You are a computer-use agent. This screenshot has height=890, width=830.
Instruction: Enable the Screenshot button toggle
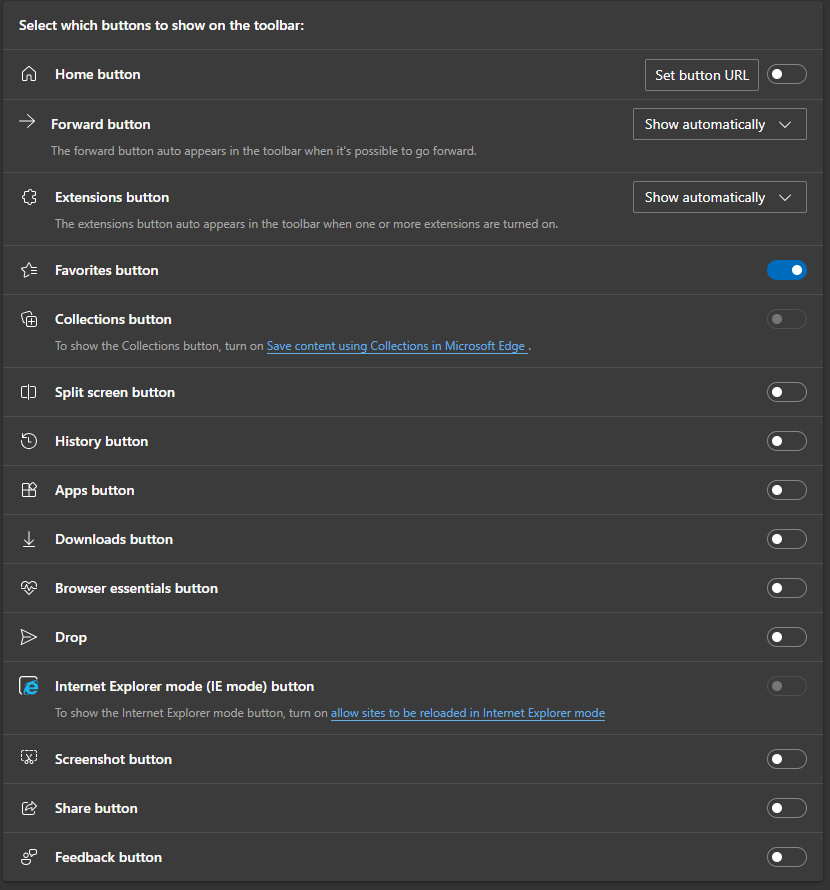[x=786, y=759]
